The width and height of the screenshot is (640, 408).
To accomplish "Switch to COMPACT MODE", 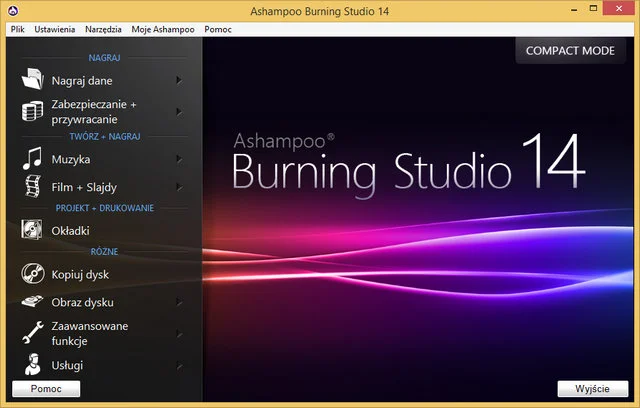I will pyautogui.click(x=570, y=51).
